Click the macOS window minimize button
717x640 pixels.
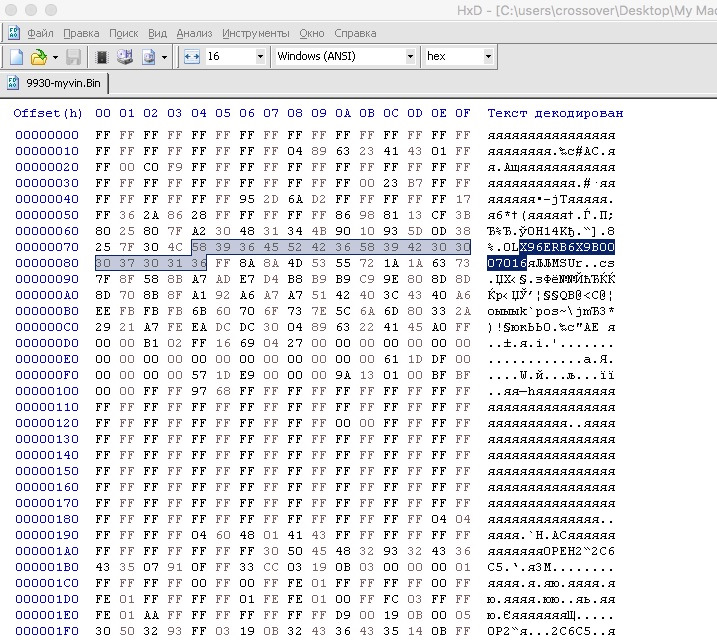(31, 10)
